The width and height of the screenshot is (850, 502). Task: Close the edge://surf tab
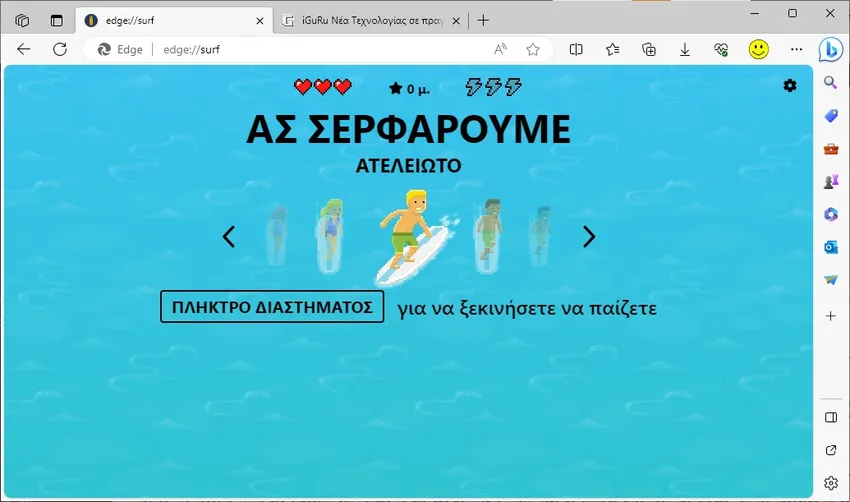[260, 21]
